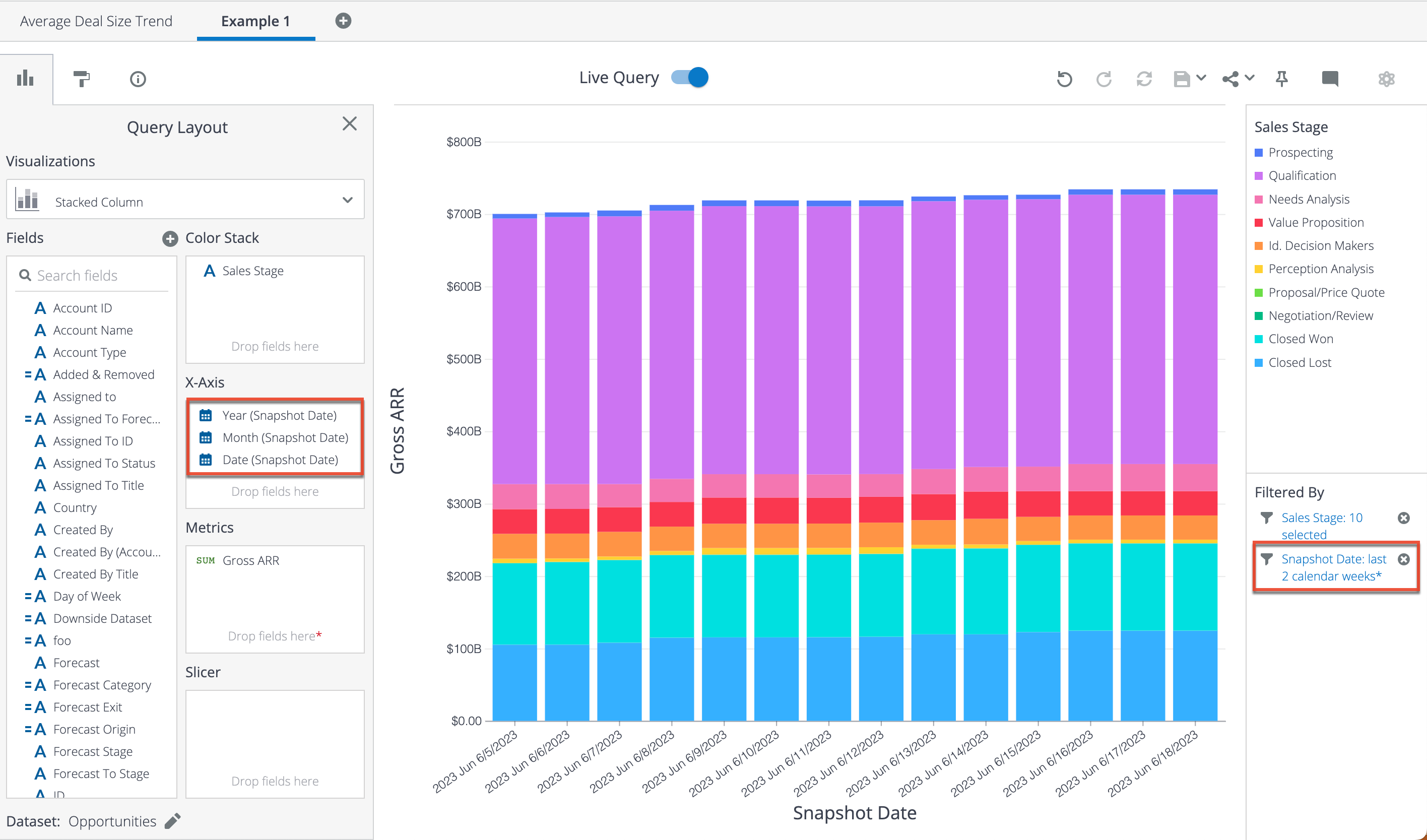This screenshot has width=1427, height=840.
Task: Toggle Negotiation/Review in the legend
Action: tap(1314, 316)
